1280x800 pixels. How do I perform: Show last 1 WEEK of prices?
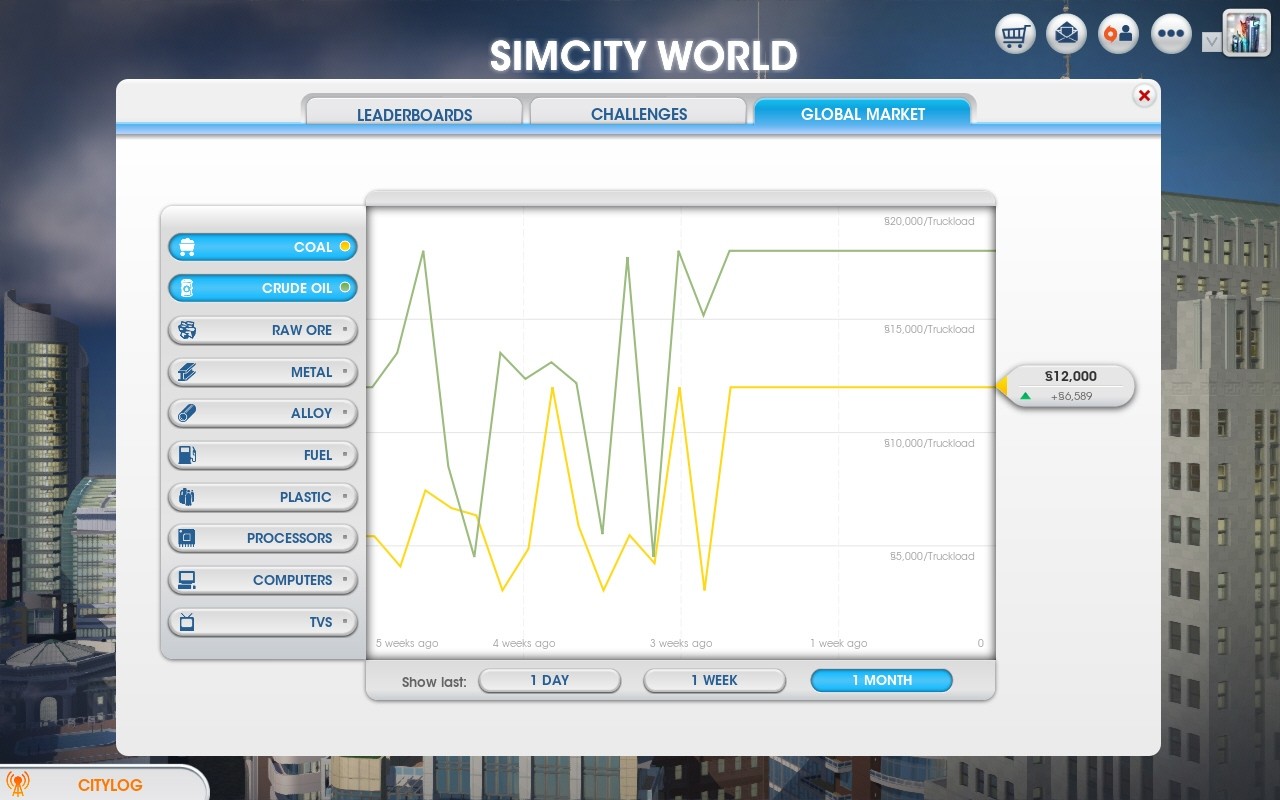[x=714, y=680]
